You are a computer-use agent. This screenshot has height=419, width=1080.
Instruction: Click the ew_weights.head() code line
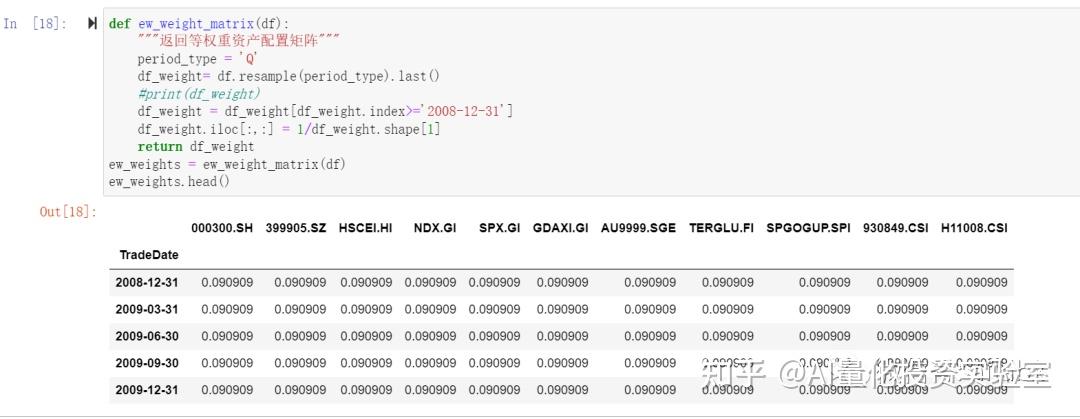(169, 181)
